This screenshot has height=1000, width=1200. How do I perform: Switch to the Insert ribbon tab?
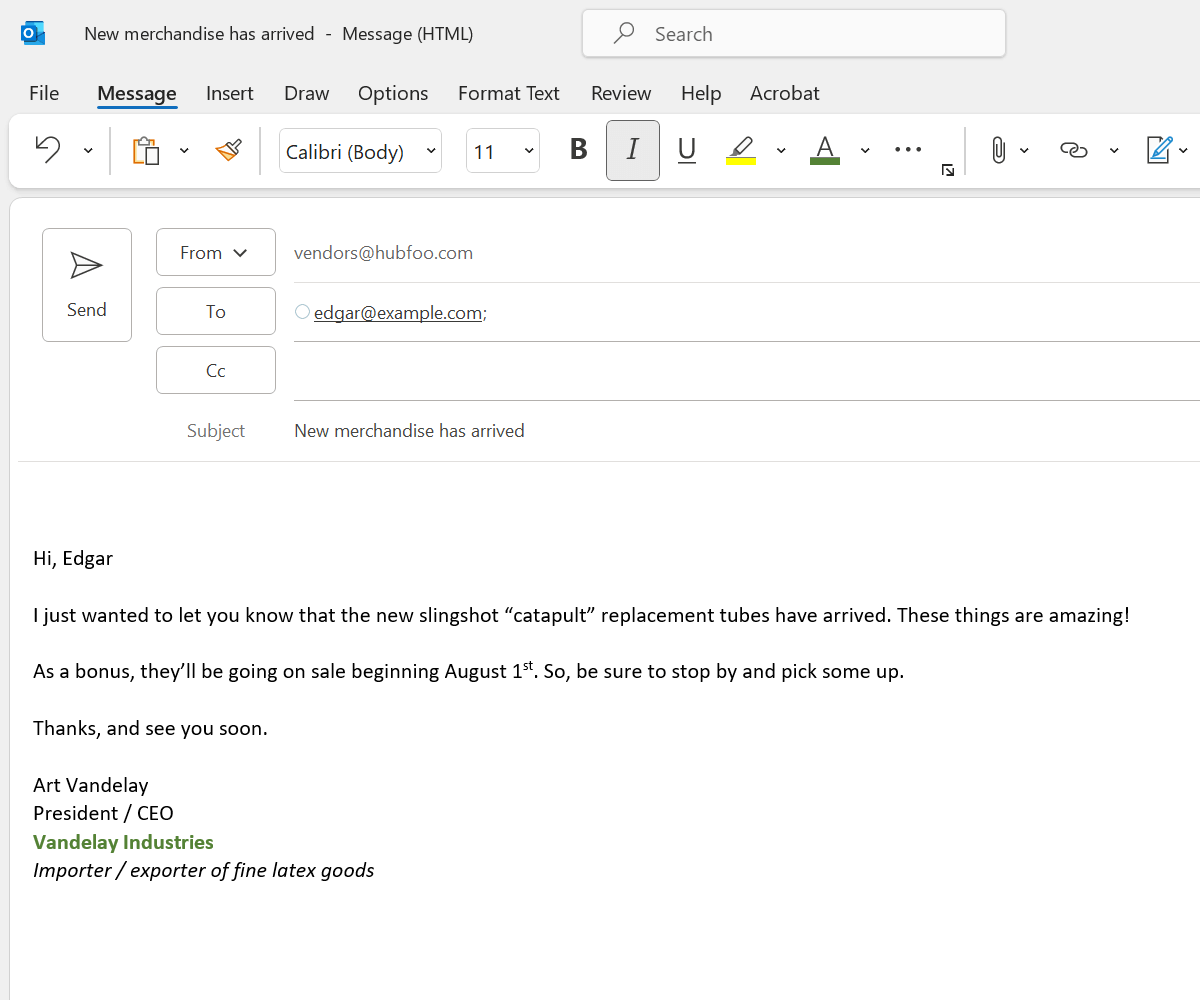[230, 93]
